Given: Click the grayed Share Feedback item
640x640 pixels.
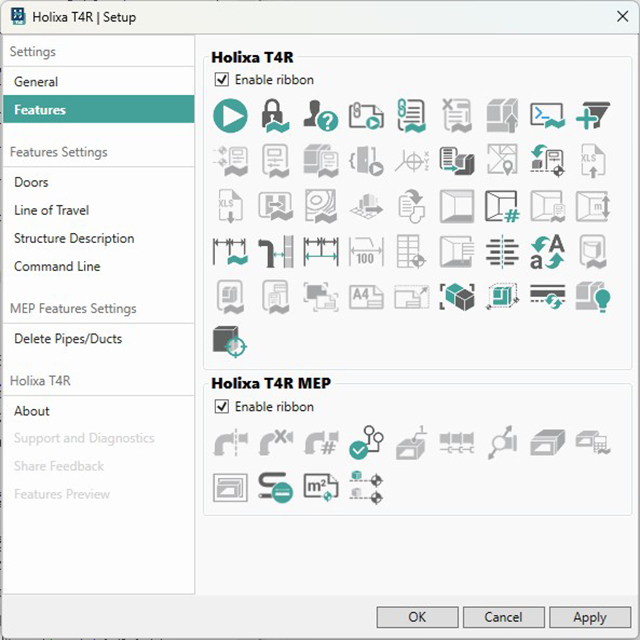Looking at the screenshot, I should [99, 466].
